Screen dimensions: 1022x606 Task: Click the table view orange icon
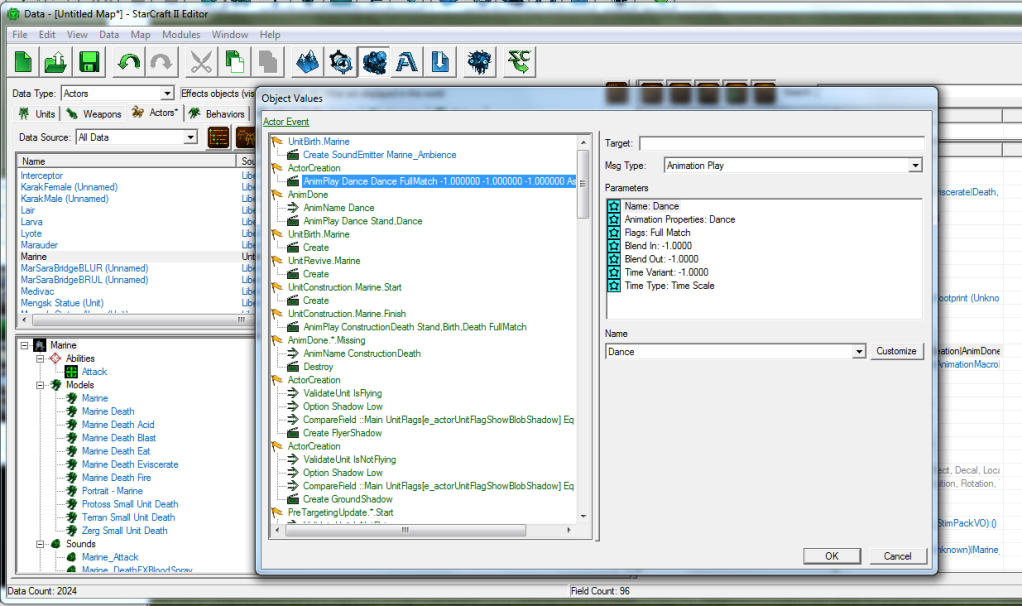pyautogui.click(x=218, y=137)
